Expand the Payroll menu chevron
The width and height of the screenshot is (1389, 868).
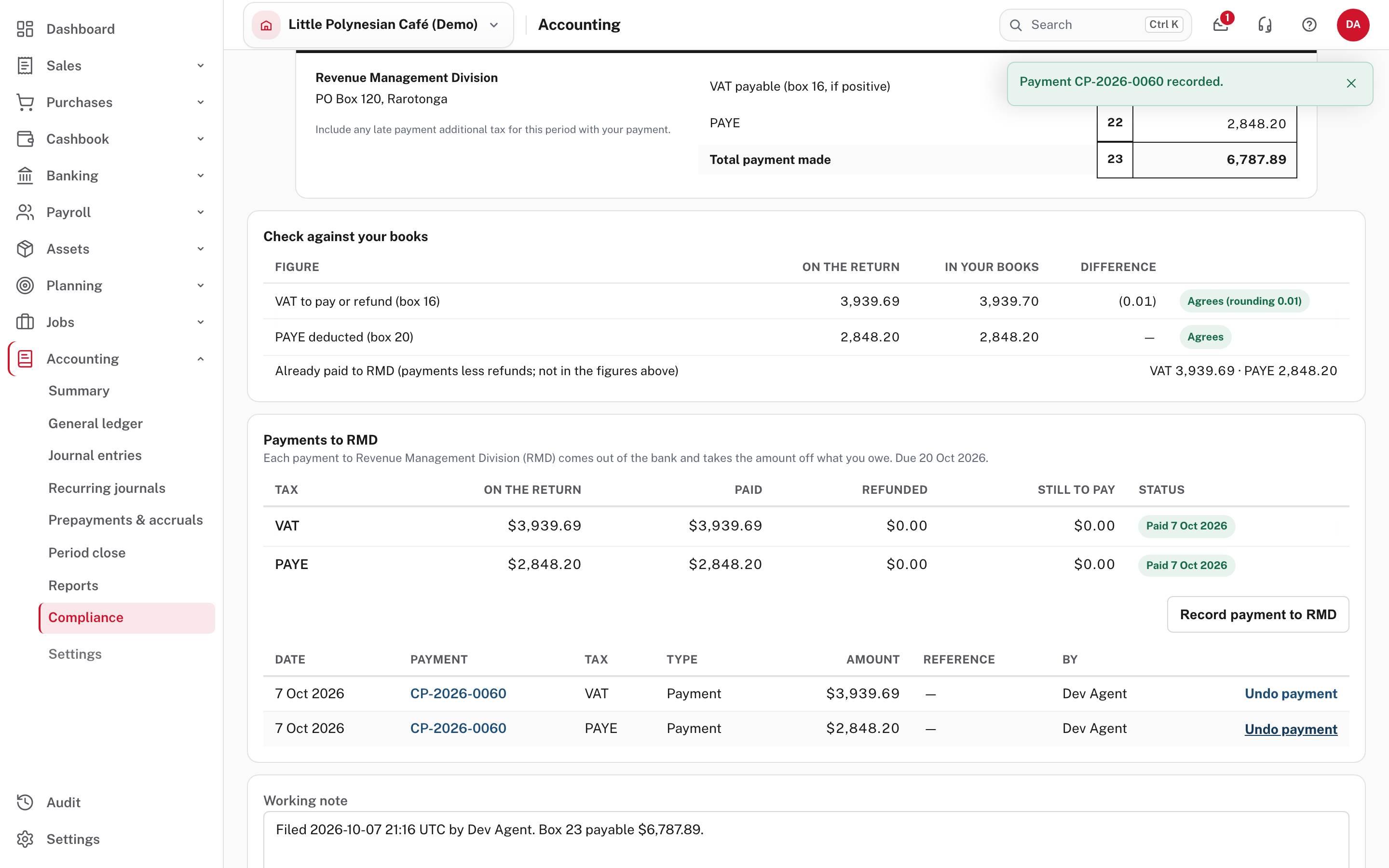tap(200, 212)
